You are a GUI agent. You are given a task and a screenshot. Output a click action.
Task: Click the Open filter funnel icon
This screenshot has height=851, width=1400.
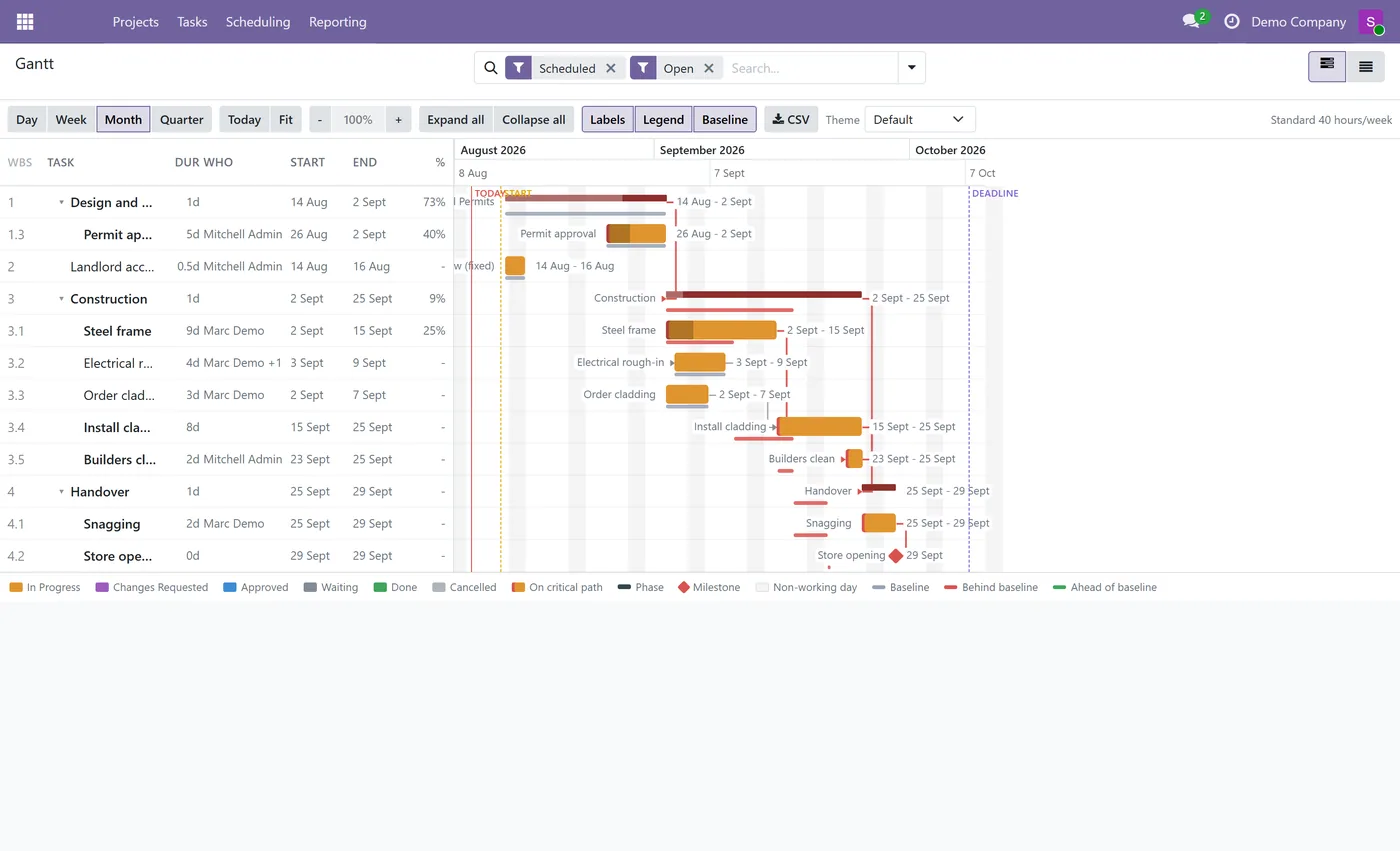pos(643,68)
